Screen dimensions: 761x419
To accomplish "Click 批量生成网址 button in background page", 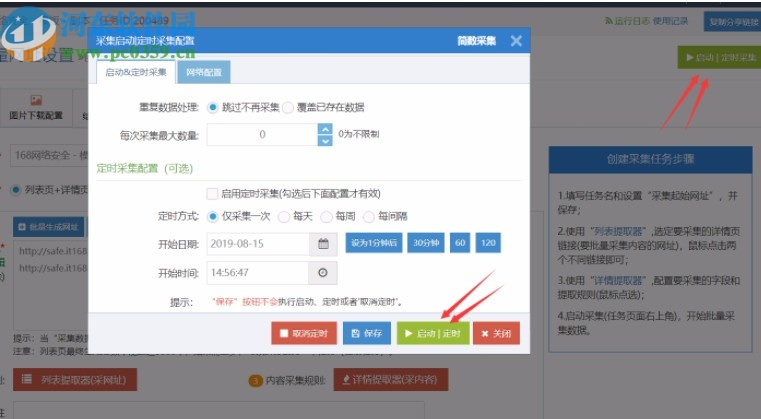I will click(49, 227).
